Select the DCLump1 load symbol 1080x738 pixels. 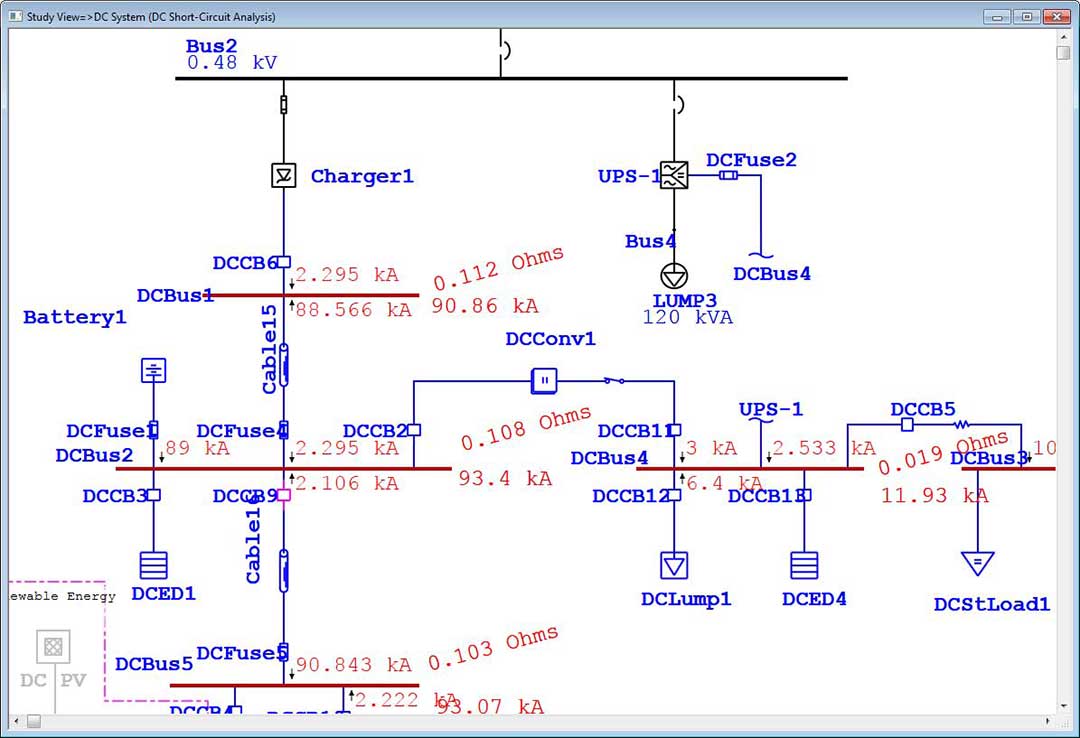tap(674, 565)
